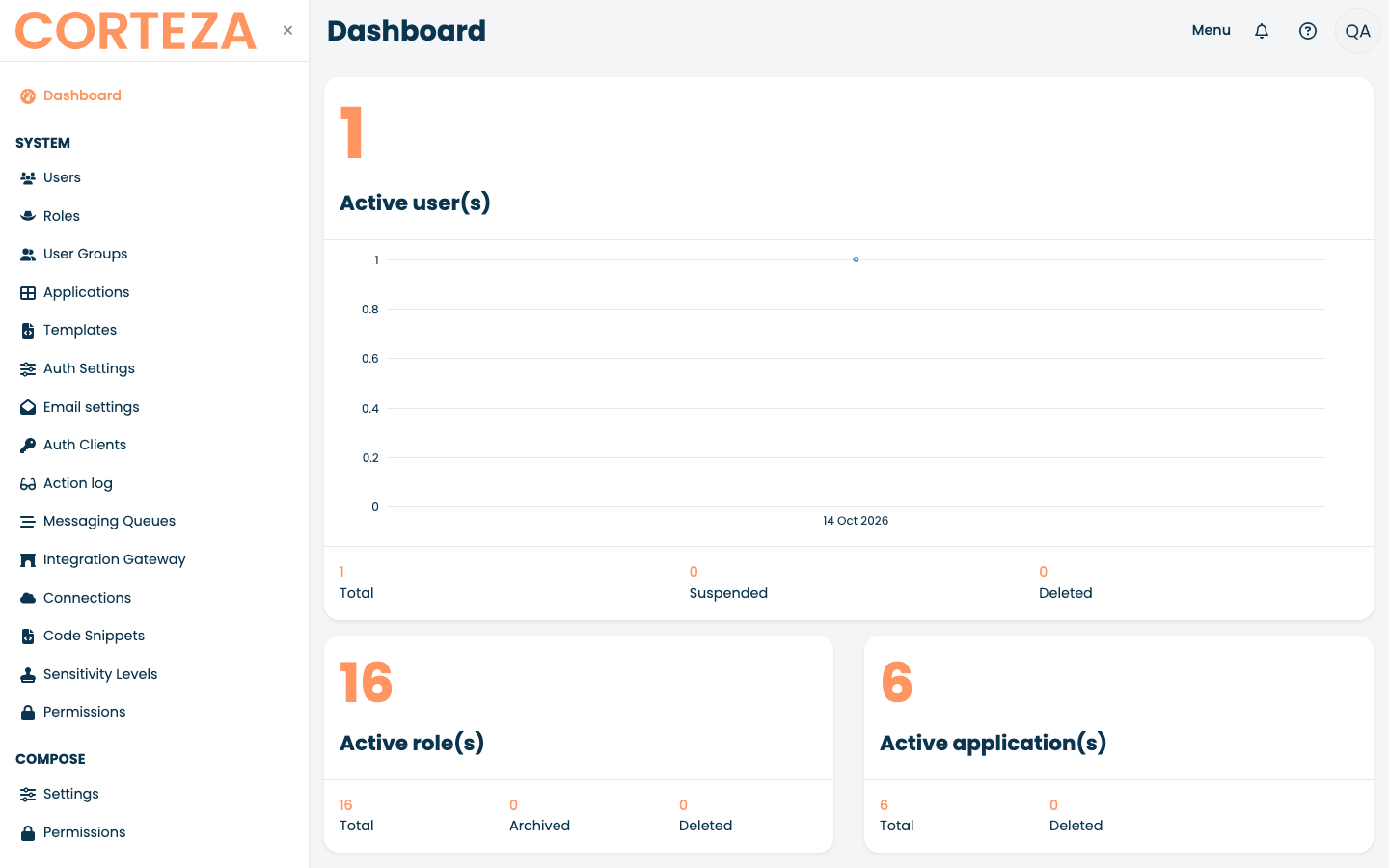
Task: Open the help question mark icon
Action: pyautogui.click(x=1308, y=31)
